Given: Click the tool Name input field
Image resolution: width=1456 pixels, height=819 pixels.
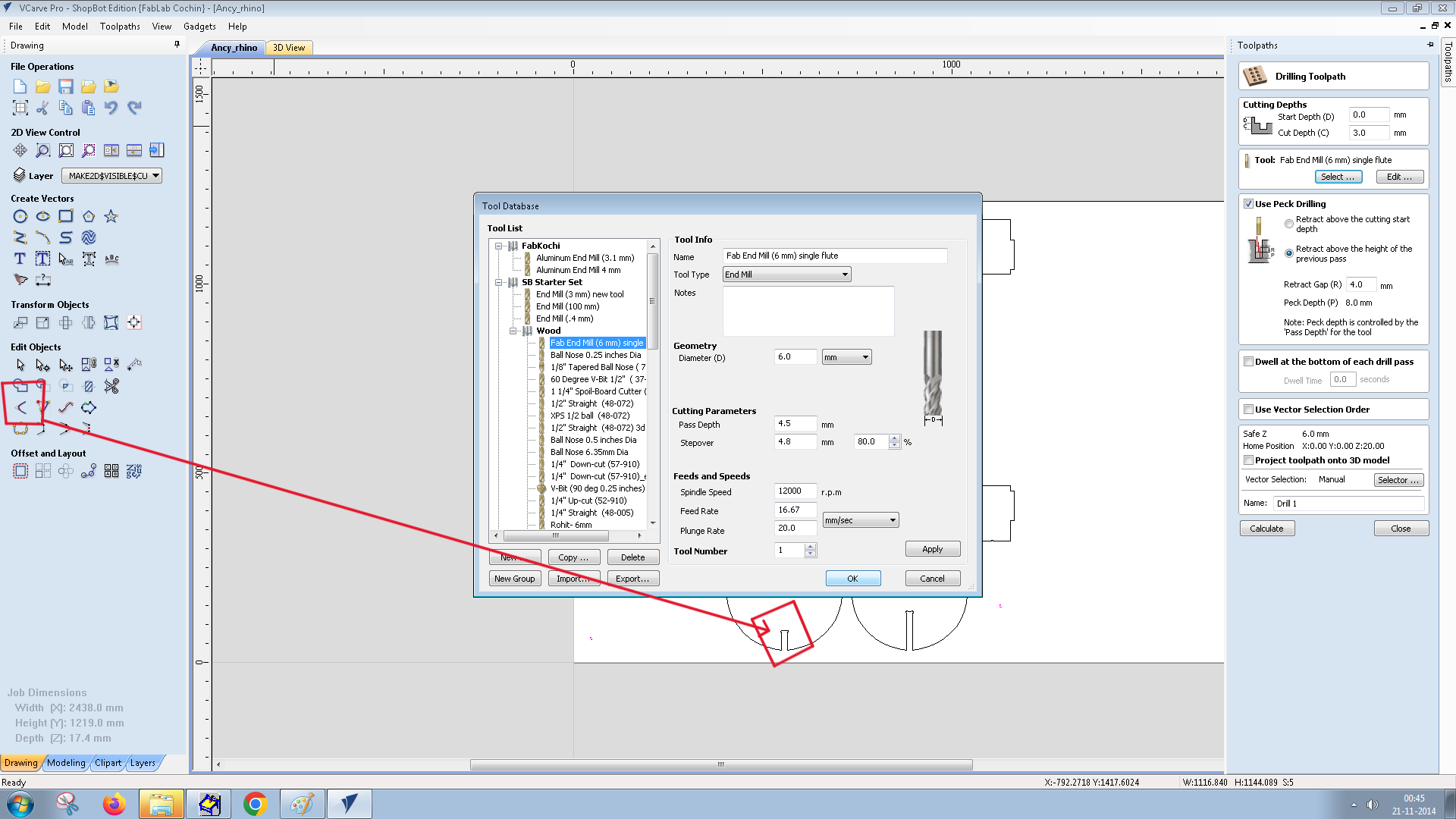Looking at the screenshot, I should (x=835, y=256).
